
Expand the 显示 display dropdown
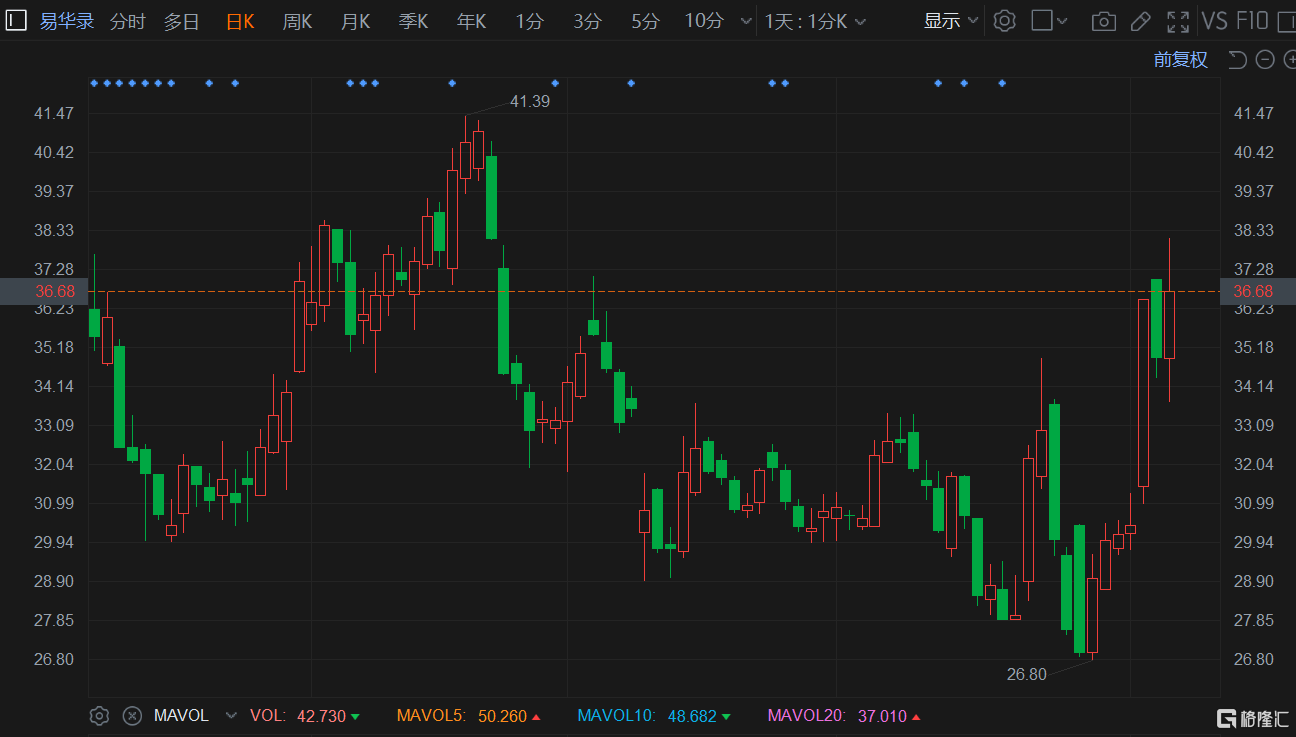click(951, 21)
